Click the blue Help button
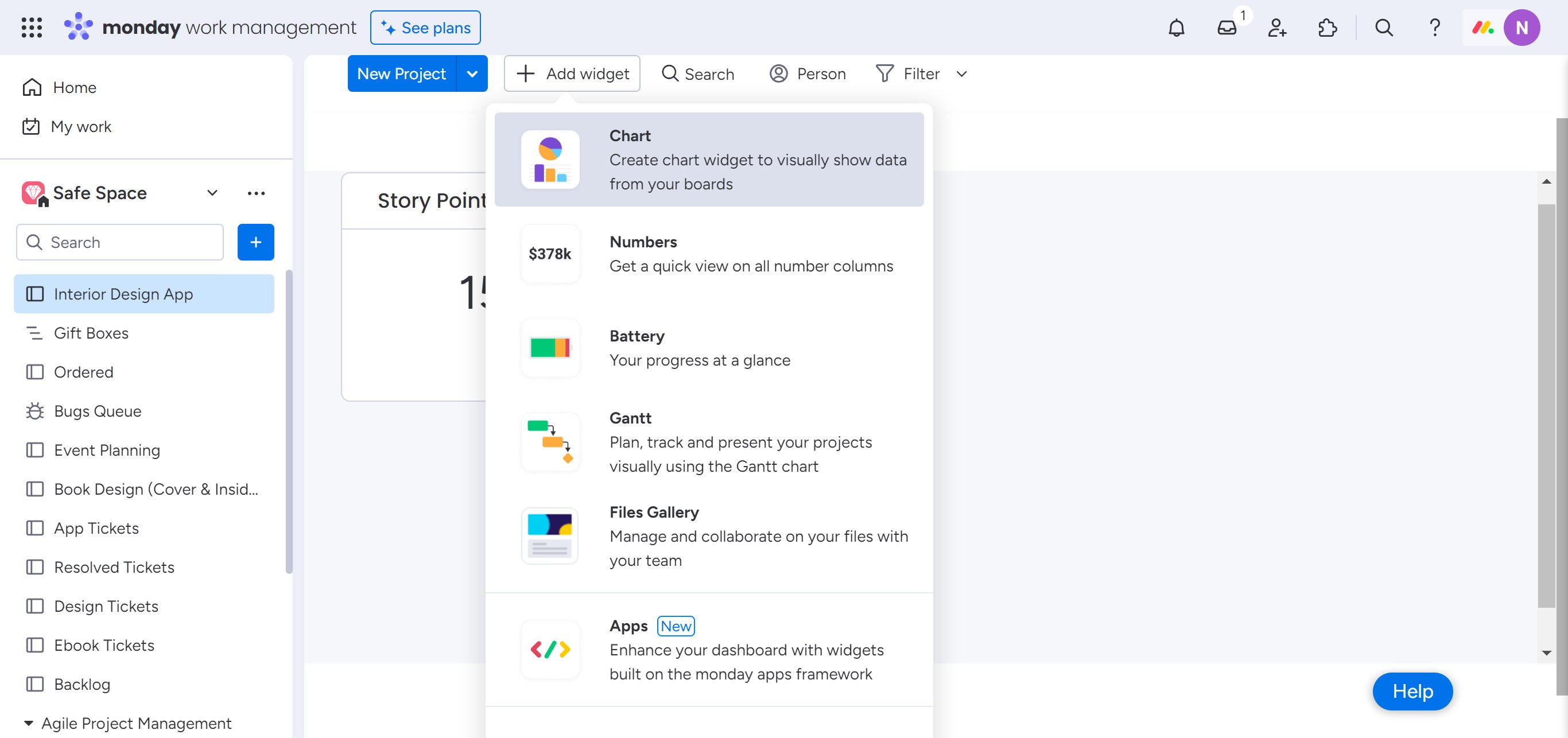 point(1412,691)
